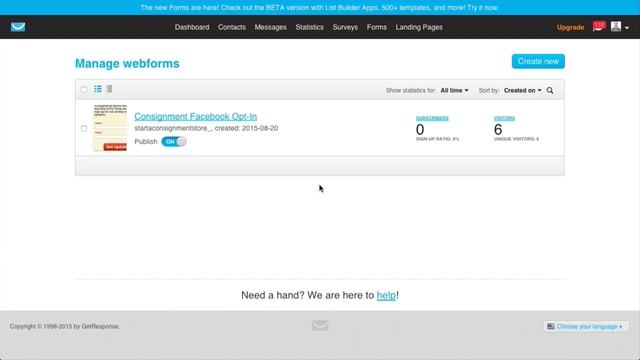Screen dimensions: 640x360
Task: Open the red notifications flag
Action: (599, 27)
